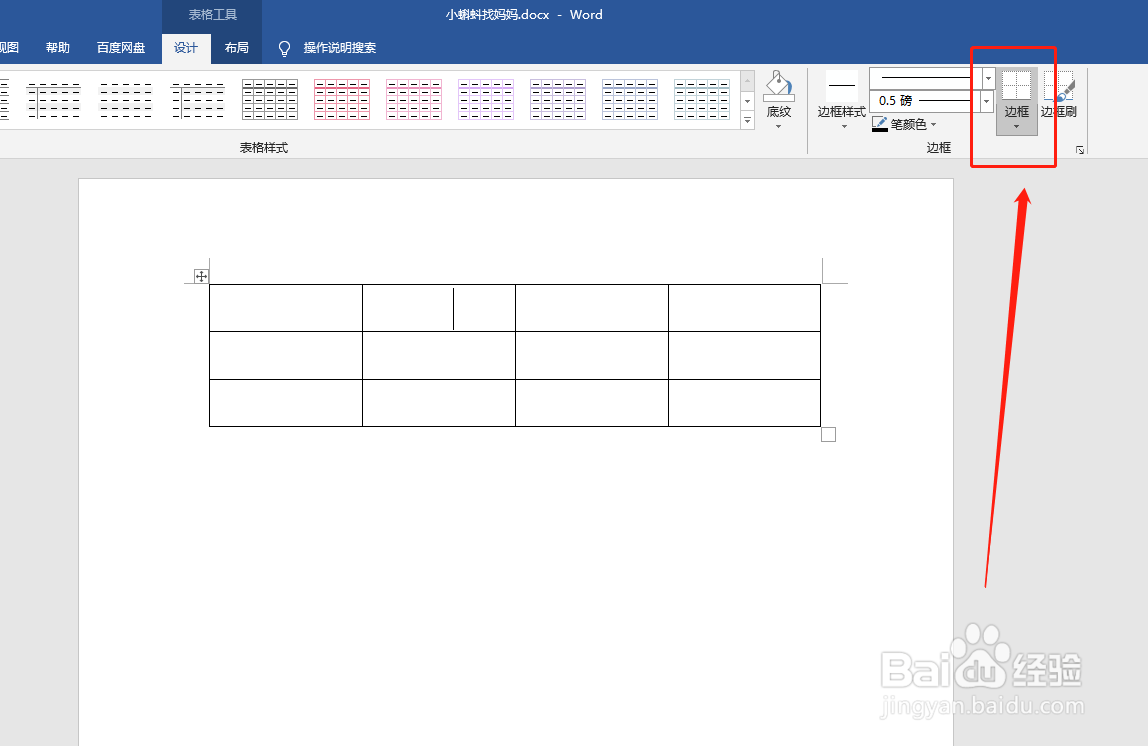This screenshot has height=746, width=1148.
Task: Open the line style dropdown
Action: (x=988, y=78)
